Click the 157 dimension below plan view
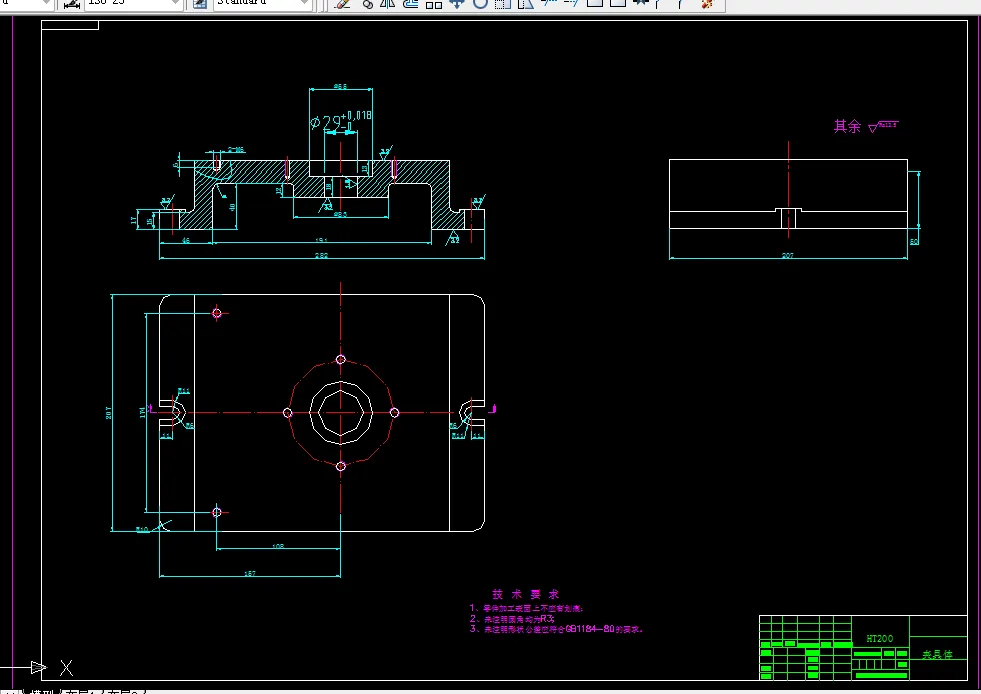 [x=250, y=573]
